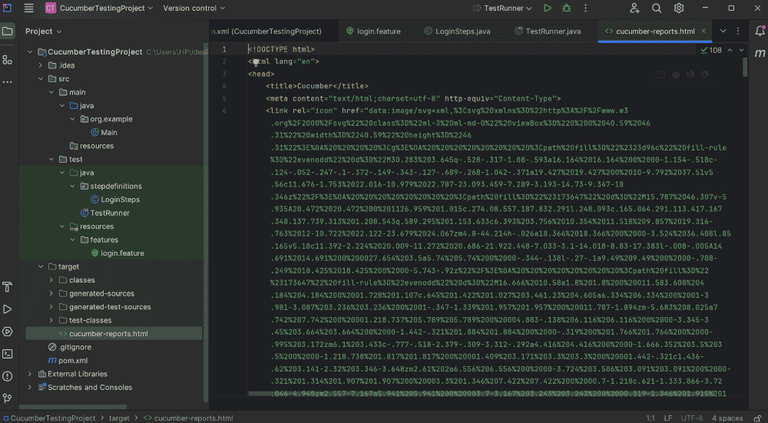Viewport: 768px width, 423px height.
Task: Expand the generated-sources folder arrow
Action: point(51,293)
